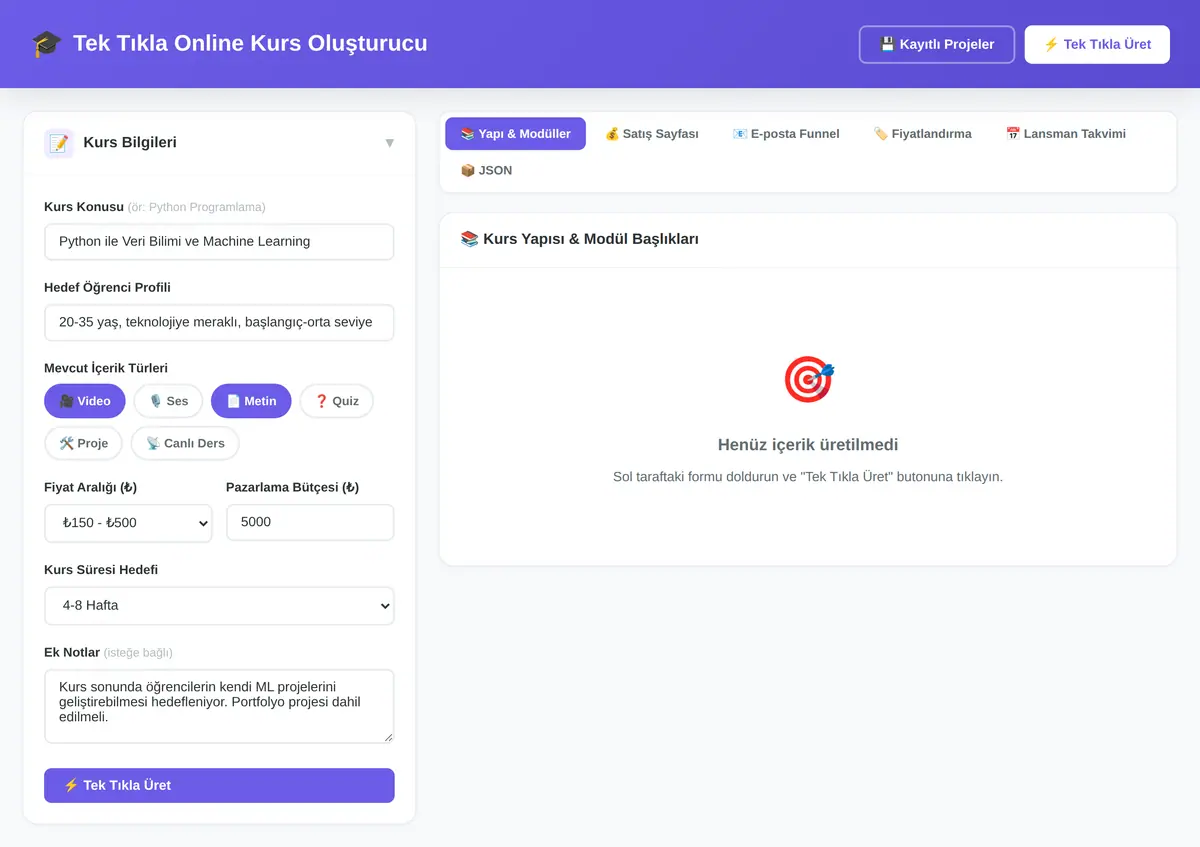Click the Tek Tıkla Online Kurs Oluşturucu title
Viewport: 1200px width, 847px height.
pos(250,44)
